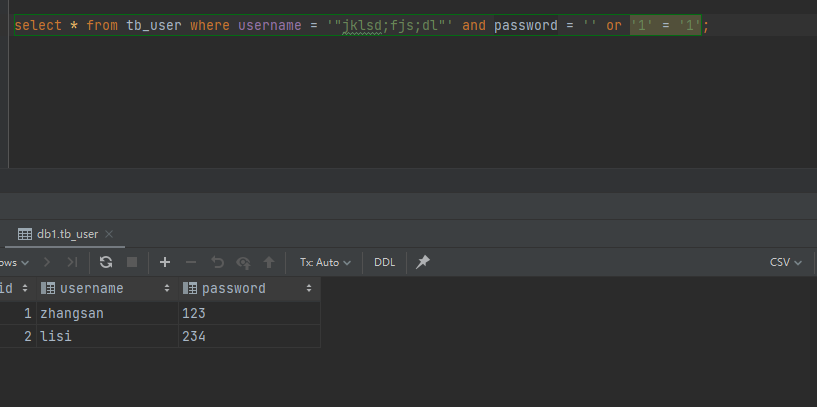Click the highlighted '1' = '1' condition
The image size is (817, 407).
tap(665, 25)
